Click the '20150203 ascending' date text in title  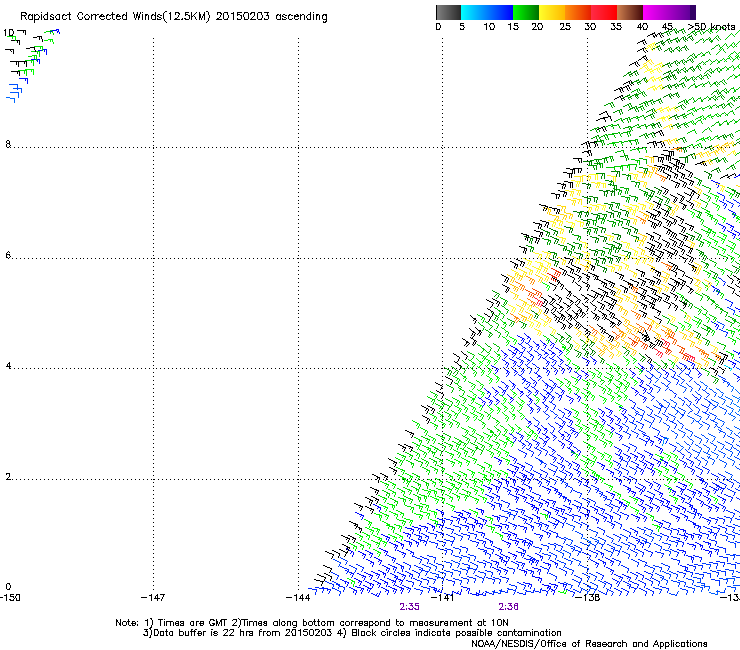[x=271, y=17]
